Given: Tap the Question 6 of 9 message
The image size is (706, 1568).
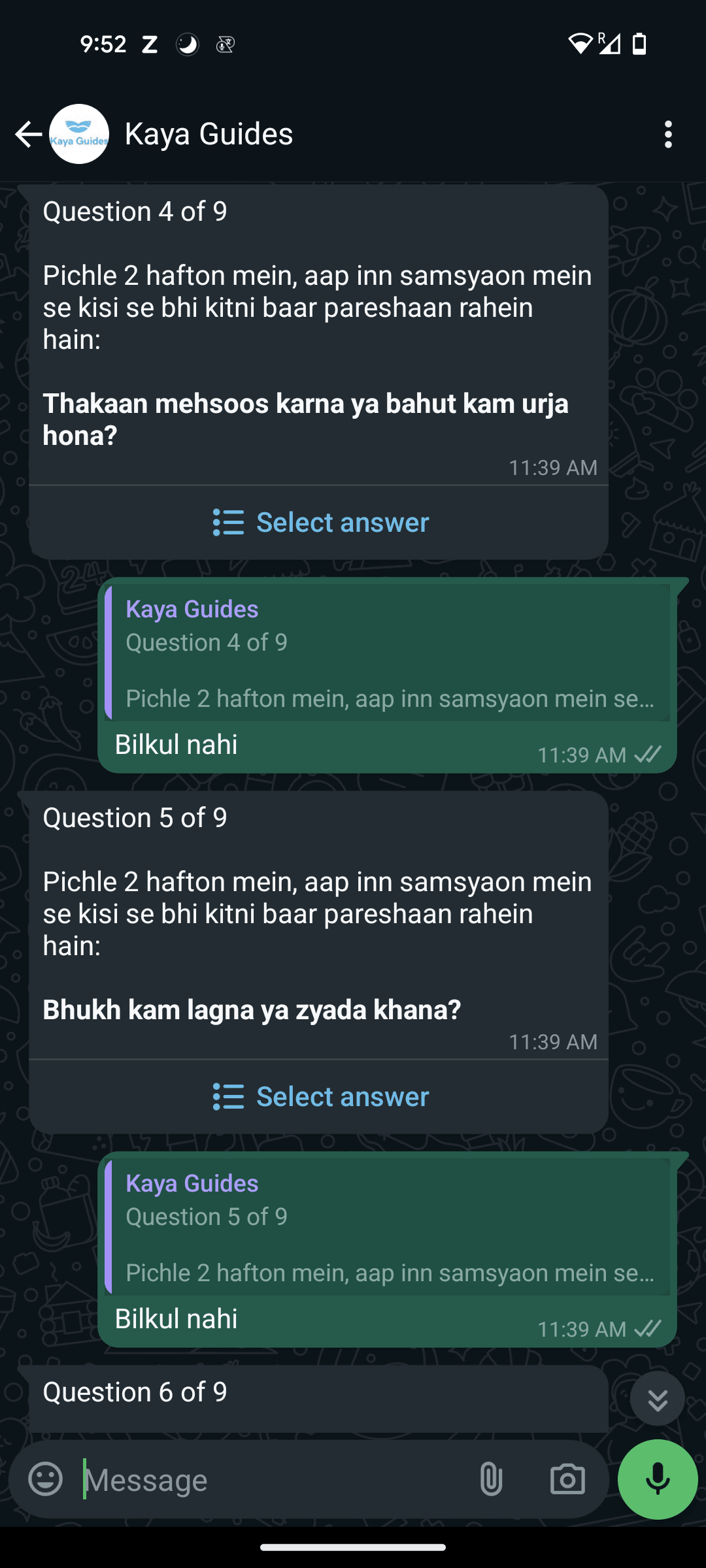Looking at the screenshot, I should click(319, 1399).
